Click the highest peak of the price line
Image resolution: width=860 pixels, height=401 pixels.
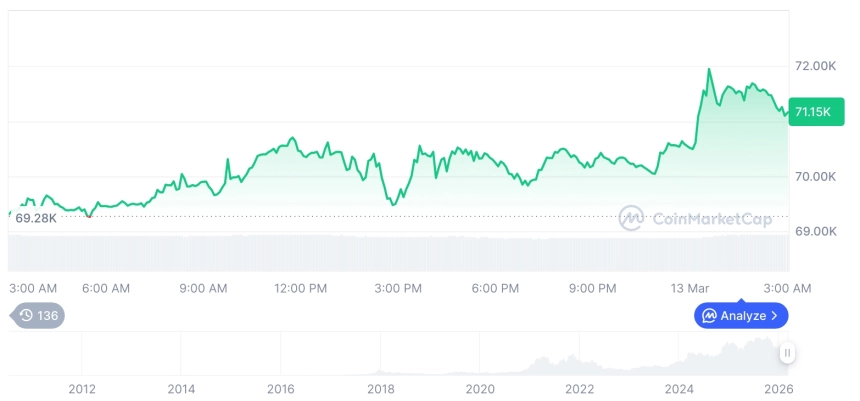709,70
